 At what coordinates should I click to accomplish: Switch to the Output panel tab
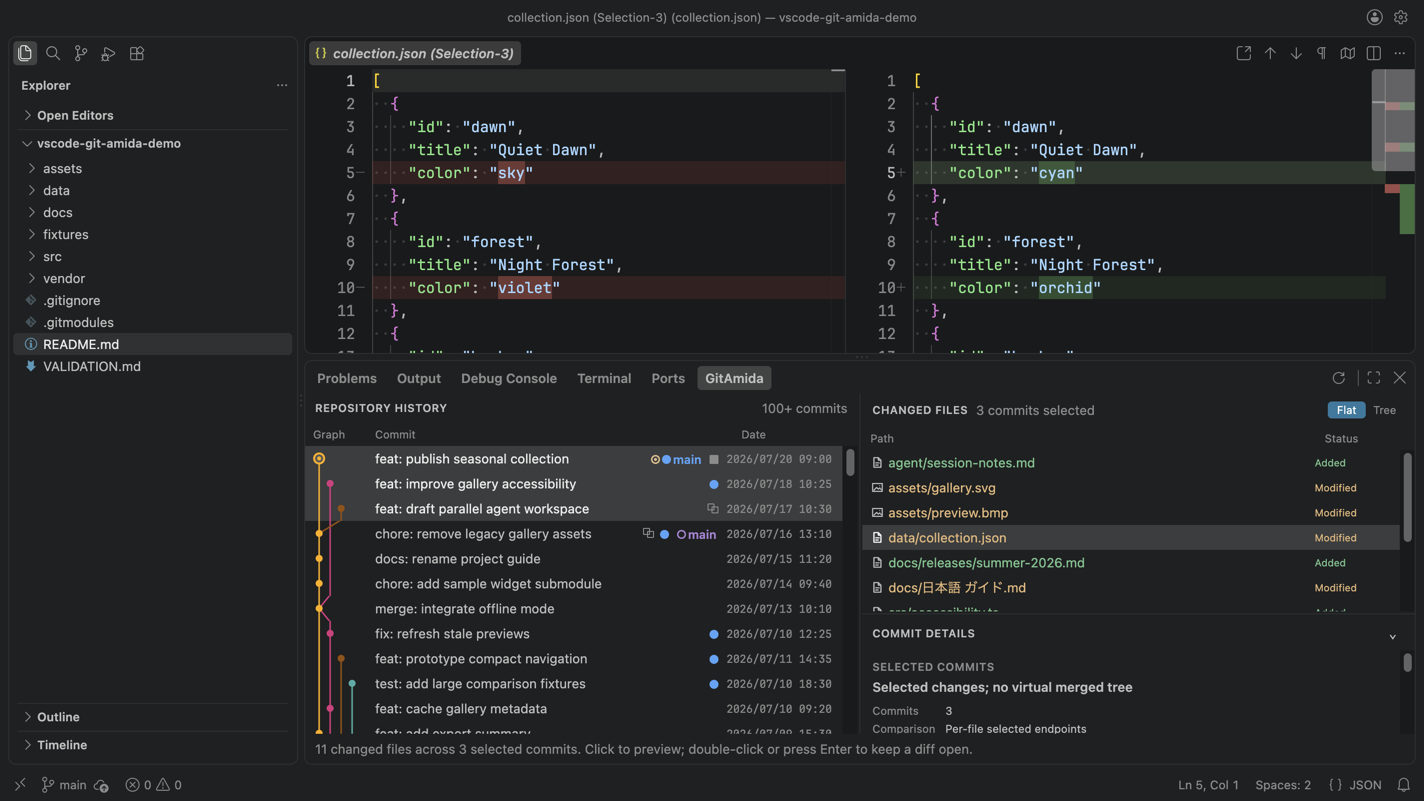pos(419,378)
